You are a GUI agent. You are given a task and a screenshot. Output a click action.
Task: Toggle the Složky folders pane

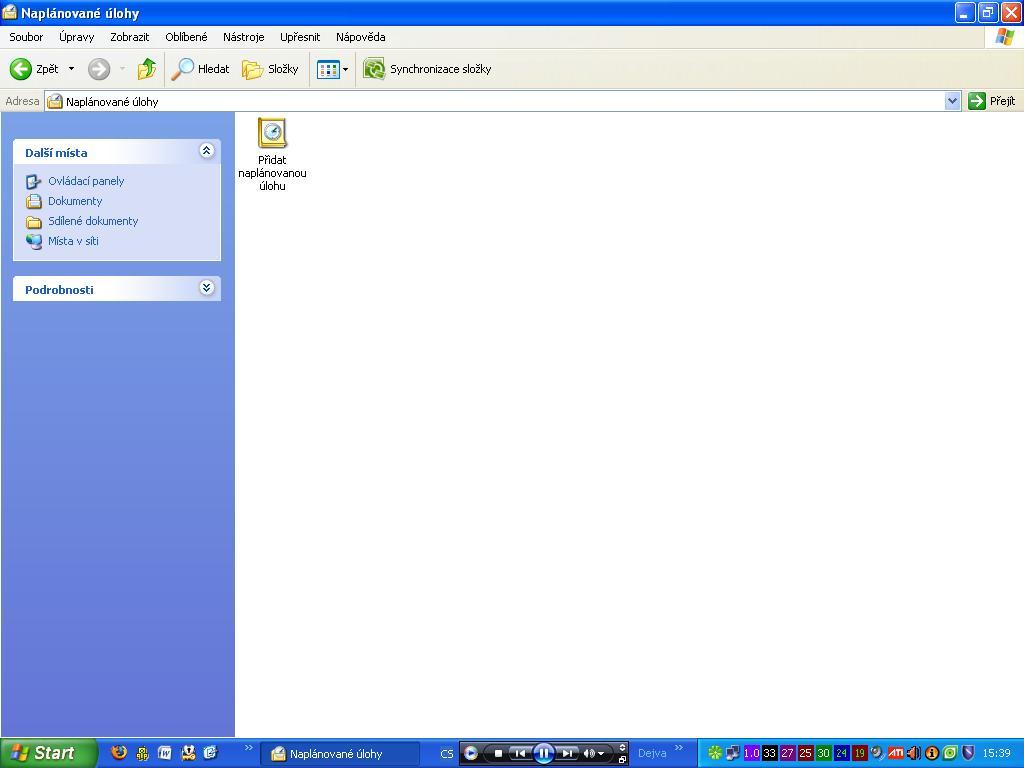pos(270,69)
